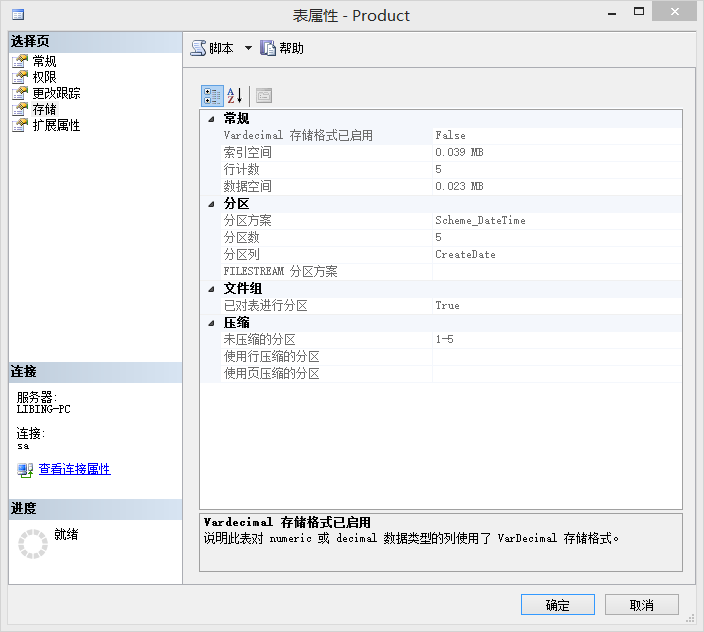The width and height of the screenshot is (704, 632).
Task: Collapse the 常规 property group
Action: 211,119
